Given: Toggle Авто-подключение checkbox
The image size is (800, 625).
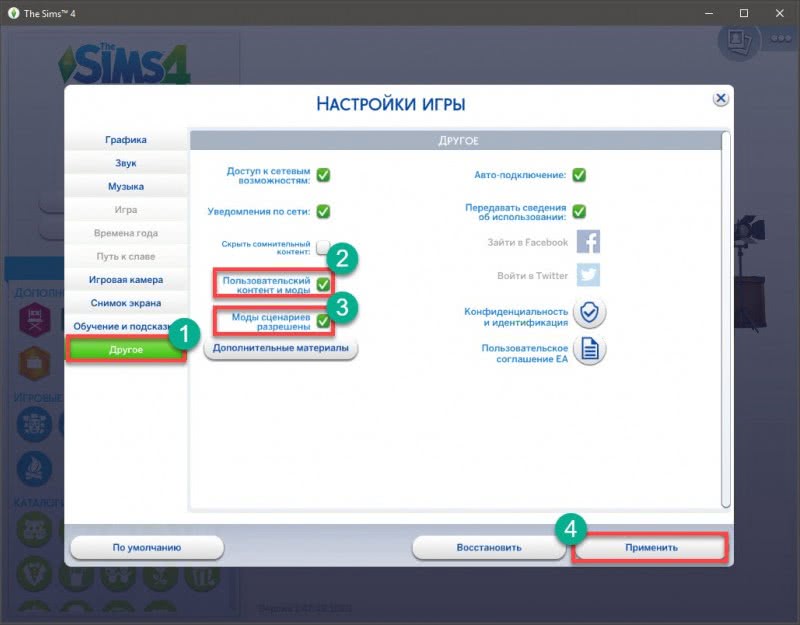Looking at the screenshot, I should click(x=579, y=175).
